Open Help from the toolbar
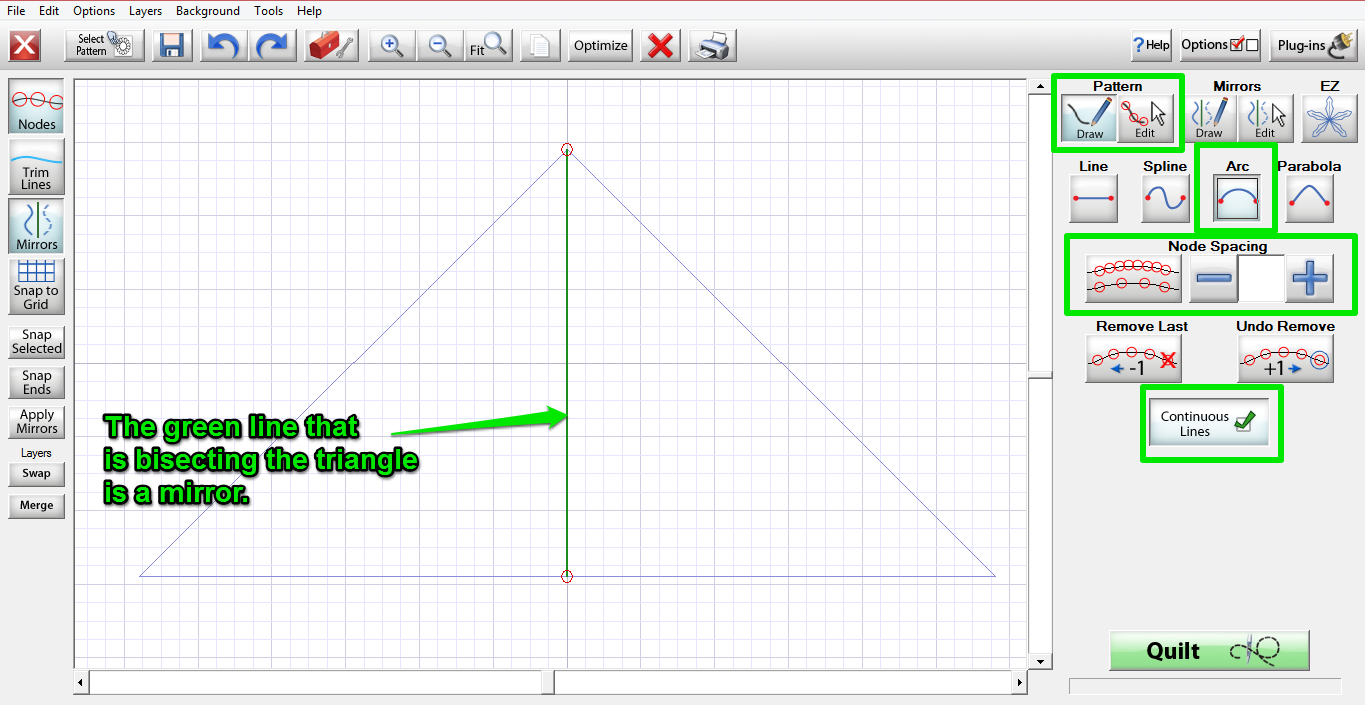Screen dimensions: 1365x705 [x=1151, y=45]
